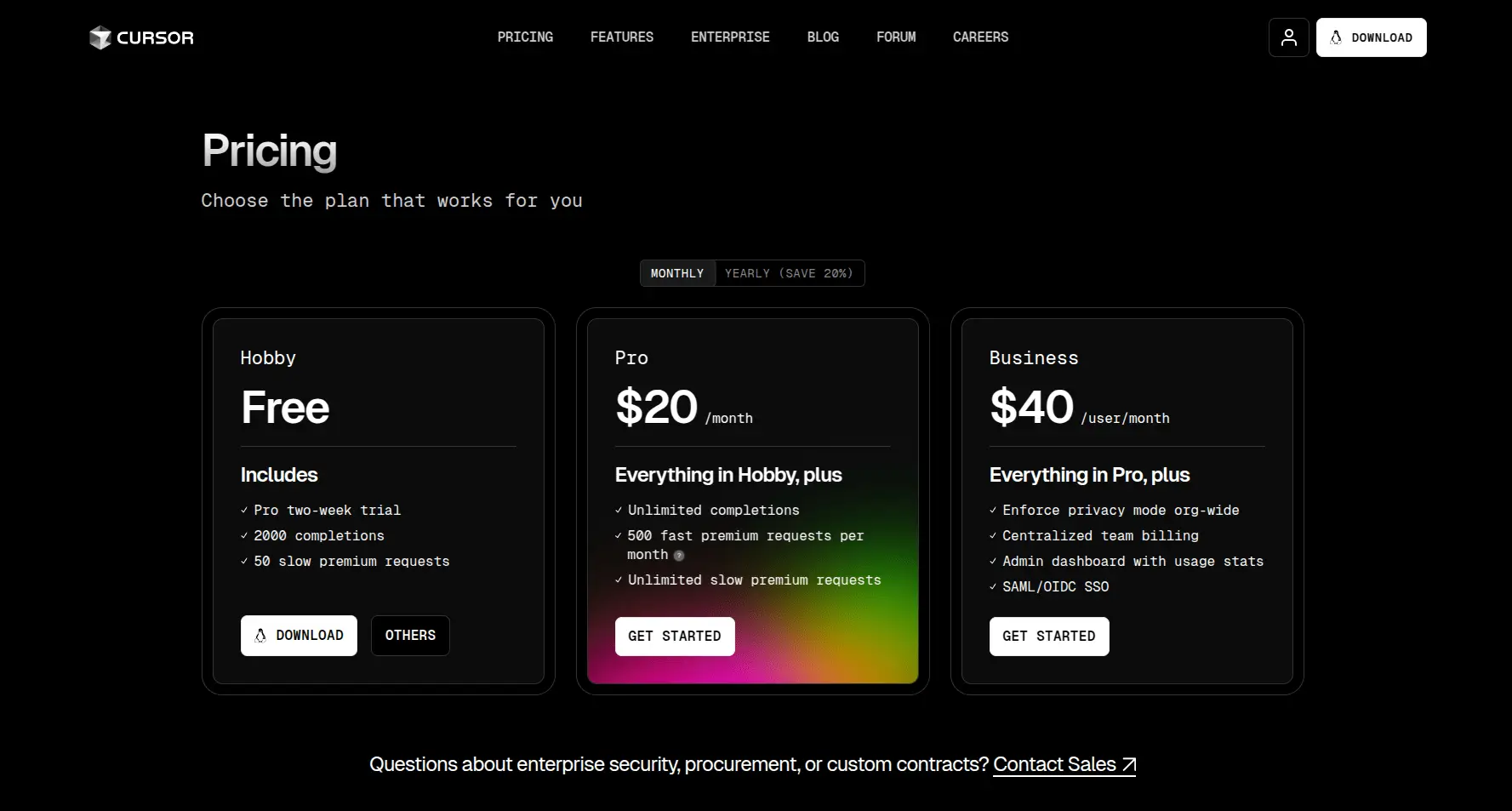Click the Cursor cube logo
The height and width of the screenshot is (811, 1512).
100,37
